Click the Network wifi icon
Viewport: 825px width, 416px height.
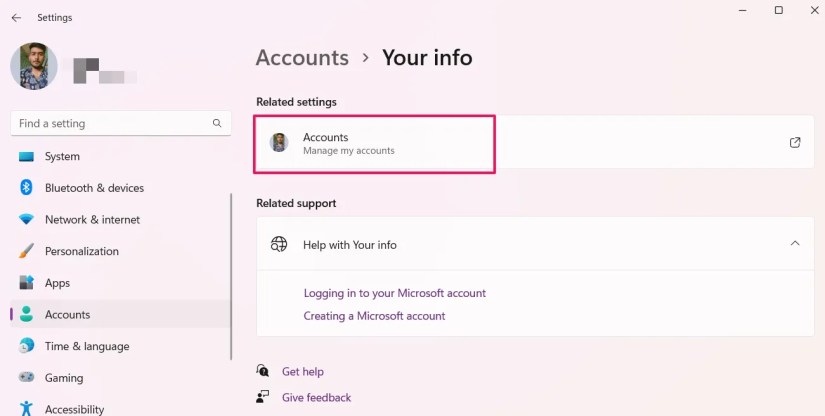[x=26, y=219]
